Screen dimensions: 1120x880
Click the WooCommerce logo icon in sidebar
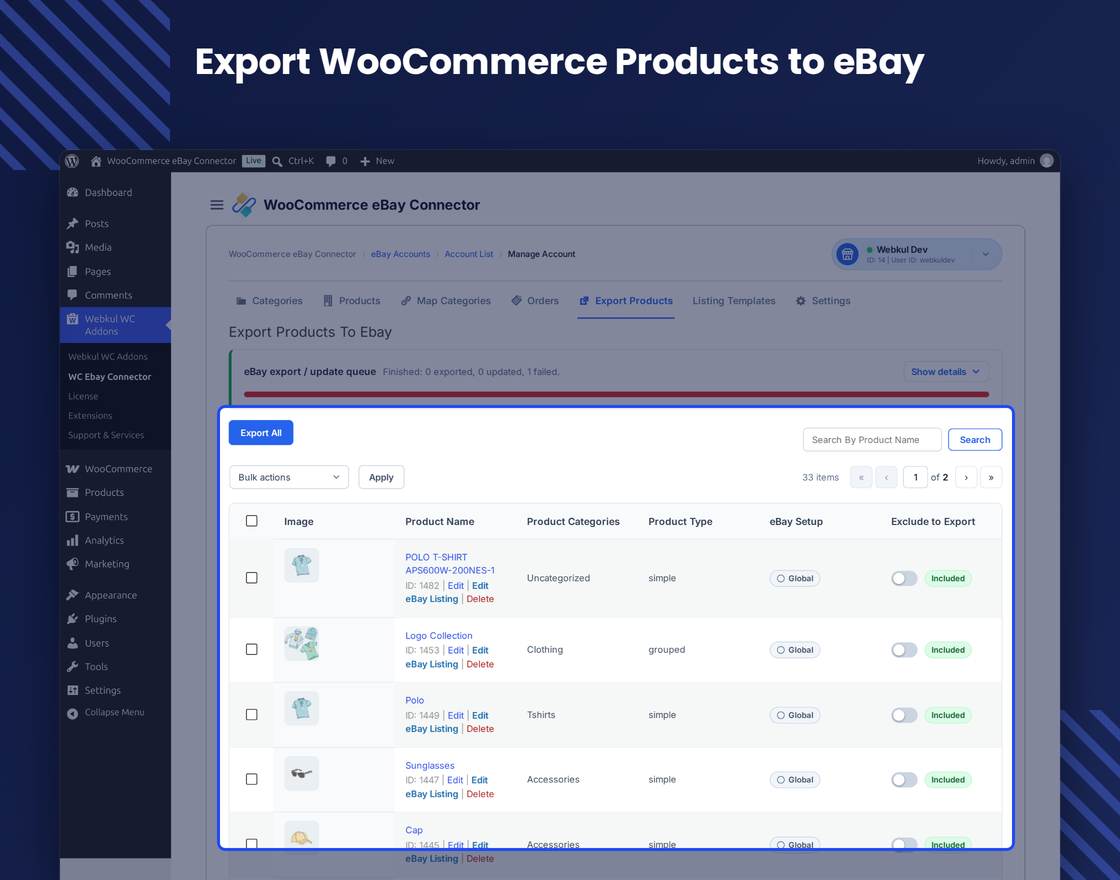(73, 469)
